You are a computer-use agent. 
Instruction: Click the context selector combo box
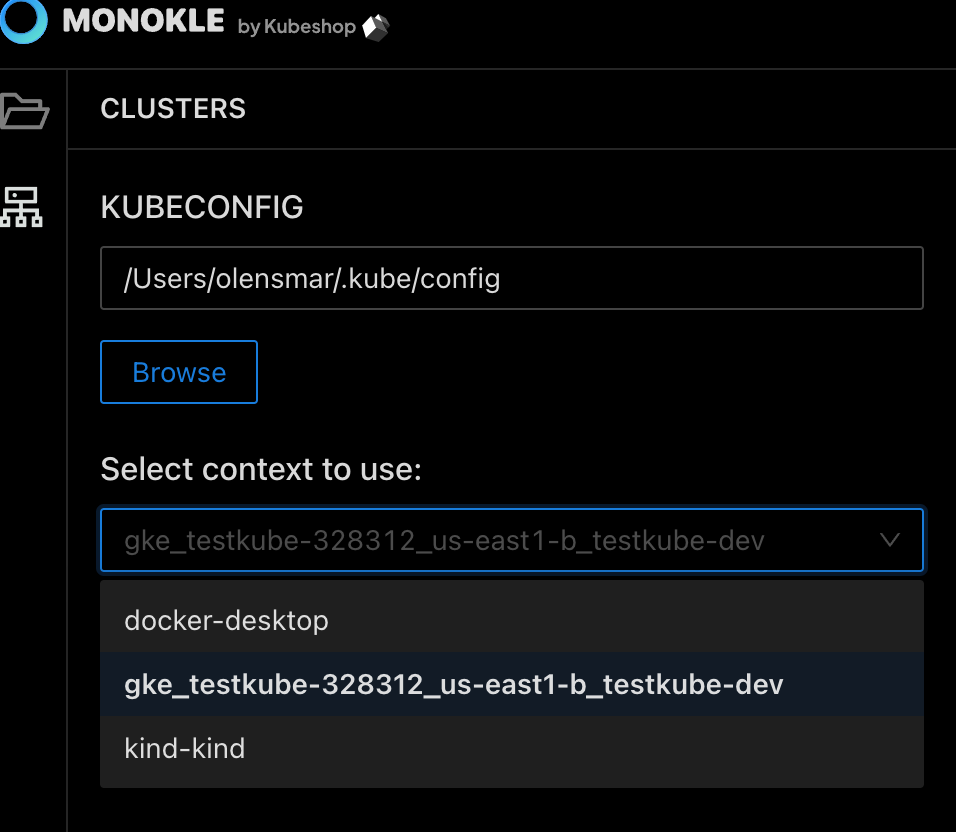point(512,540)
